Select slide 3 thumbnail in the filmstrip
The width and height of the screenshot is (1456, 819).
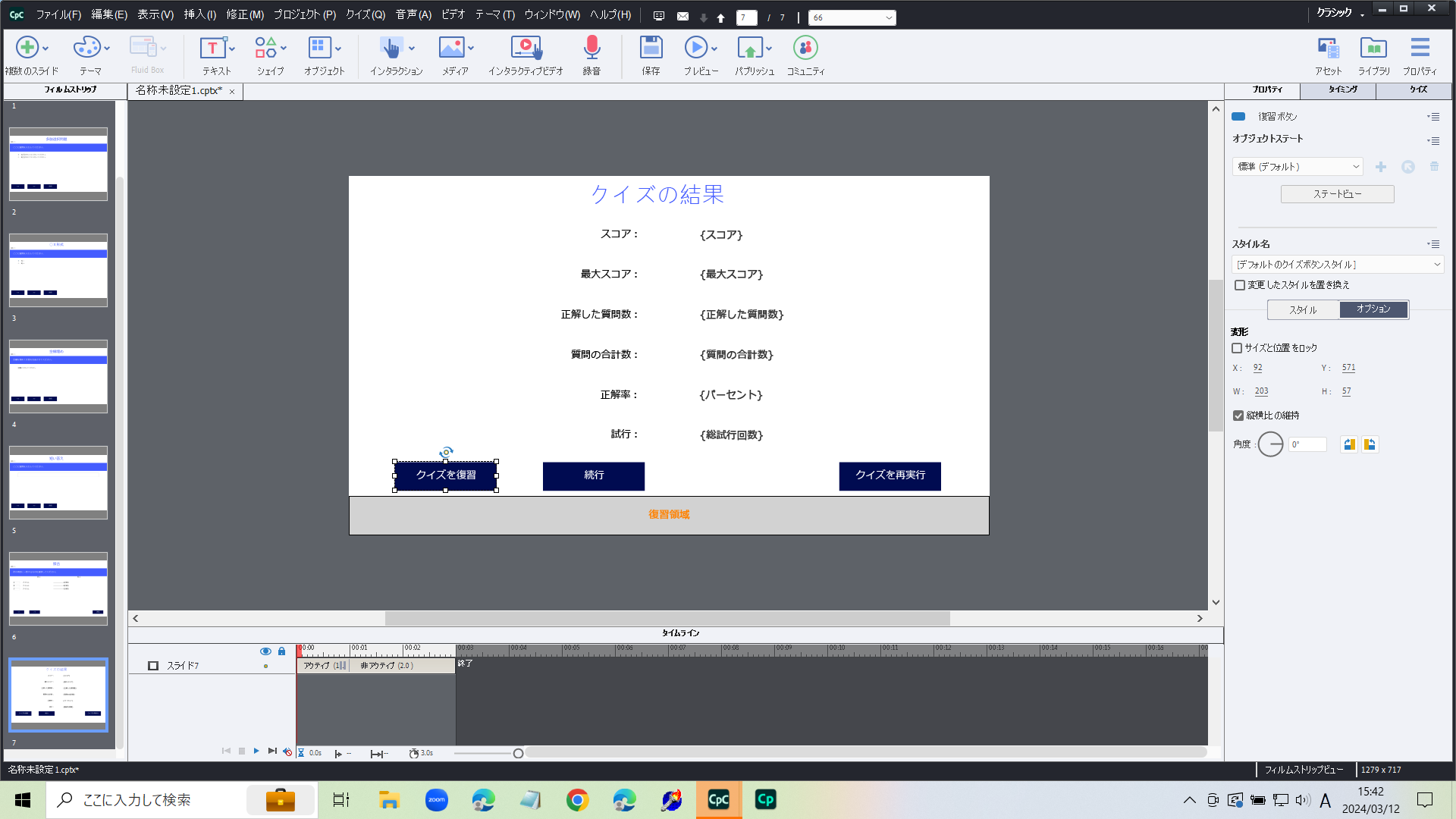coord(58,378)
